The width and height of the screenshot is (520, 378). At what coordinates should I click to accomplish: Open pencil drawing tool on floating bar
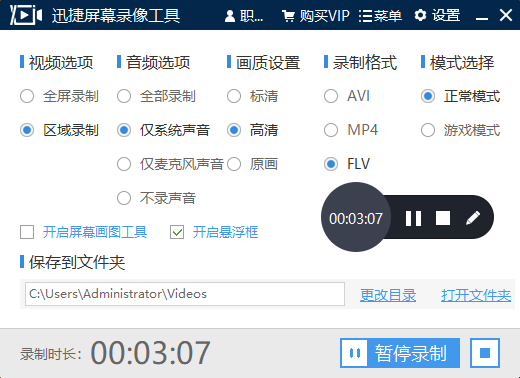(473, 218)
